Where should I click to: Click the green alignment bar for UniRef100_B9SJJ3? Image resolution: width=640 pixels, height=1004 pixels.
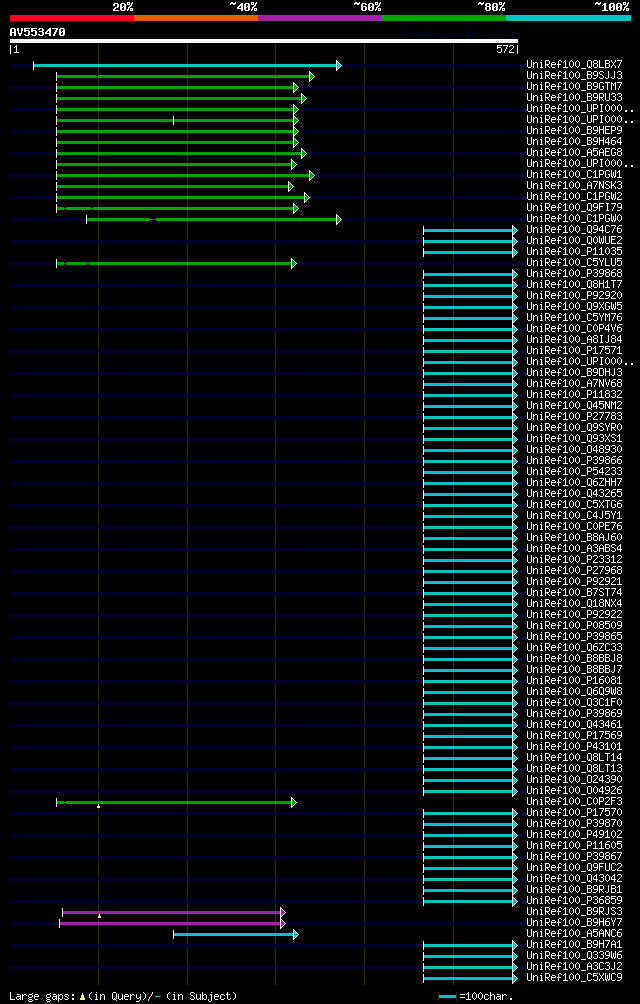tap(185, 76)
